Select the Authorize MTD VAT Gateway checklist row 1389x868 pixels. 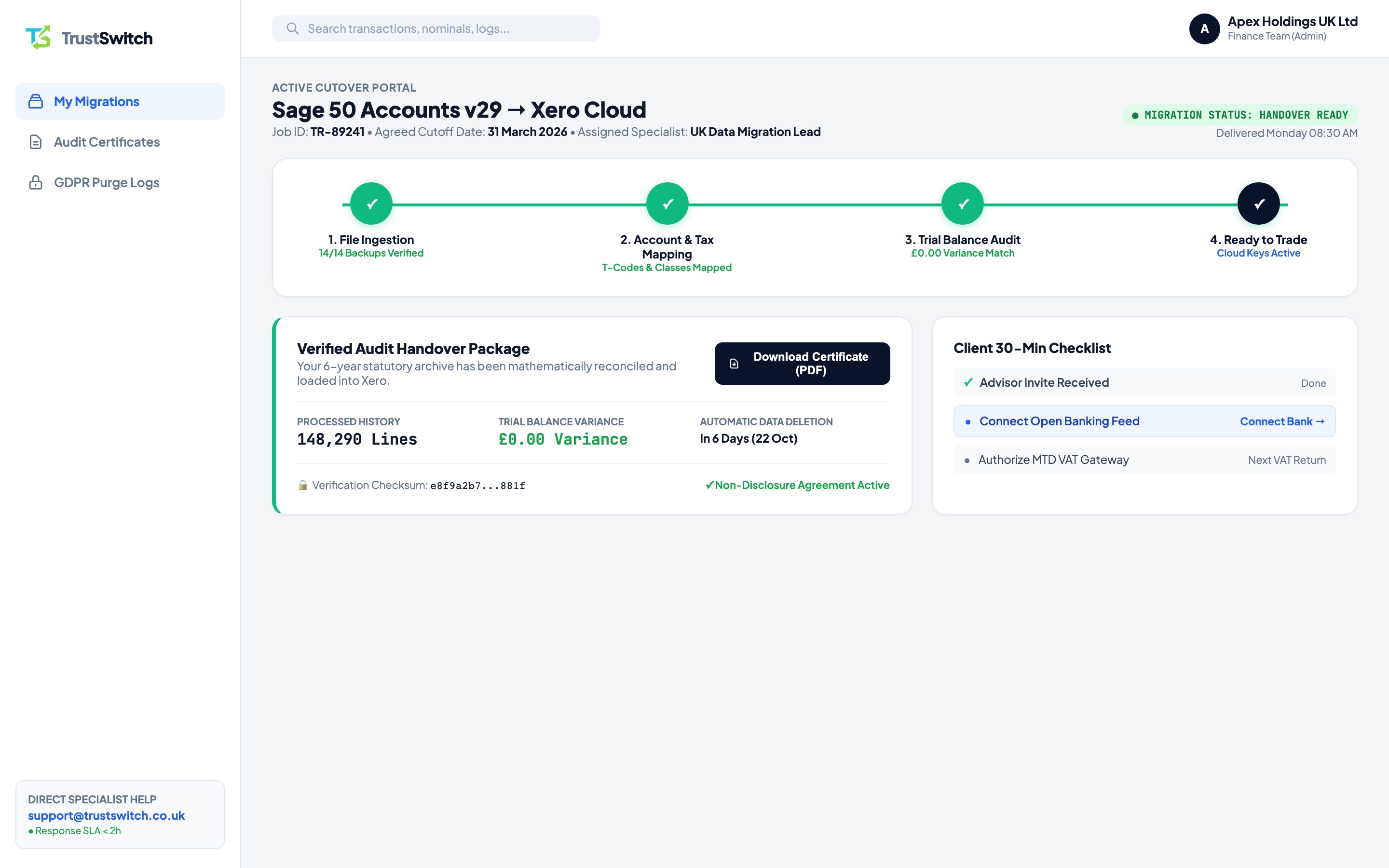(1144, 460)
